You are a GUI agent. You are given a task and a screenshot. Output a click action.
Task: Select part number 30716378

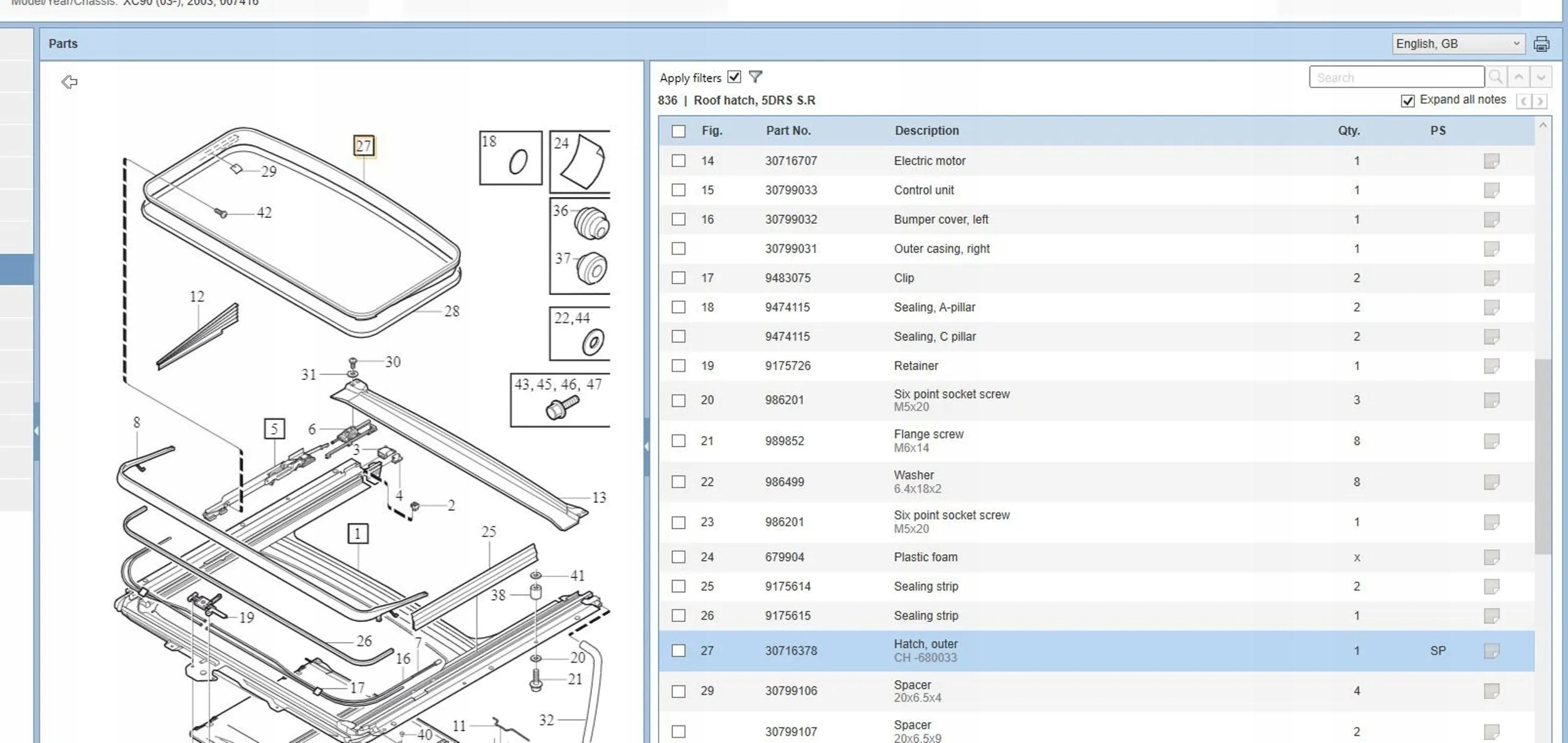pos(791,651)
